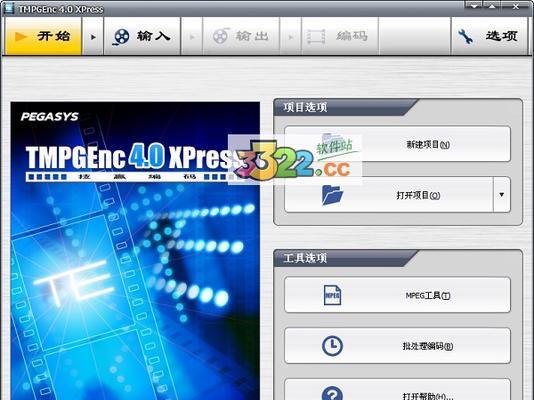Open 选项 (Options) with the wrench
Viewport: 534px width, 400px height.
pos(489,36)
